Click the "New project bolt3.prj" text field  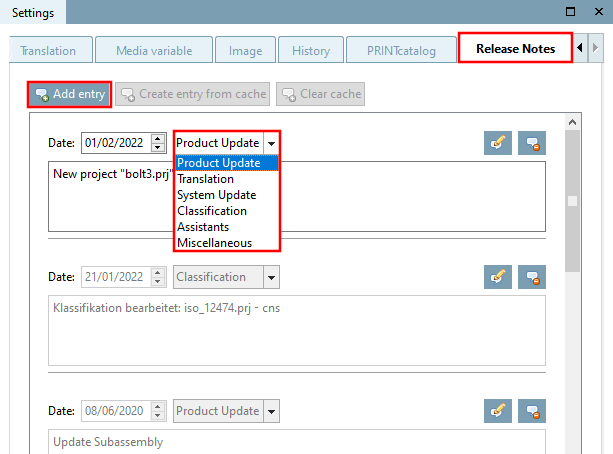[297, 197]
